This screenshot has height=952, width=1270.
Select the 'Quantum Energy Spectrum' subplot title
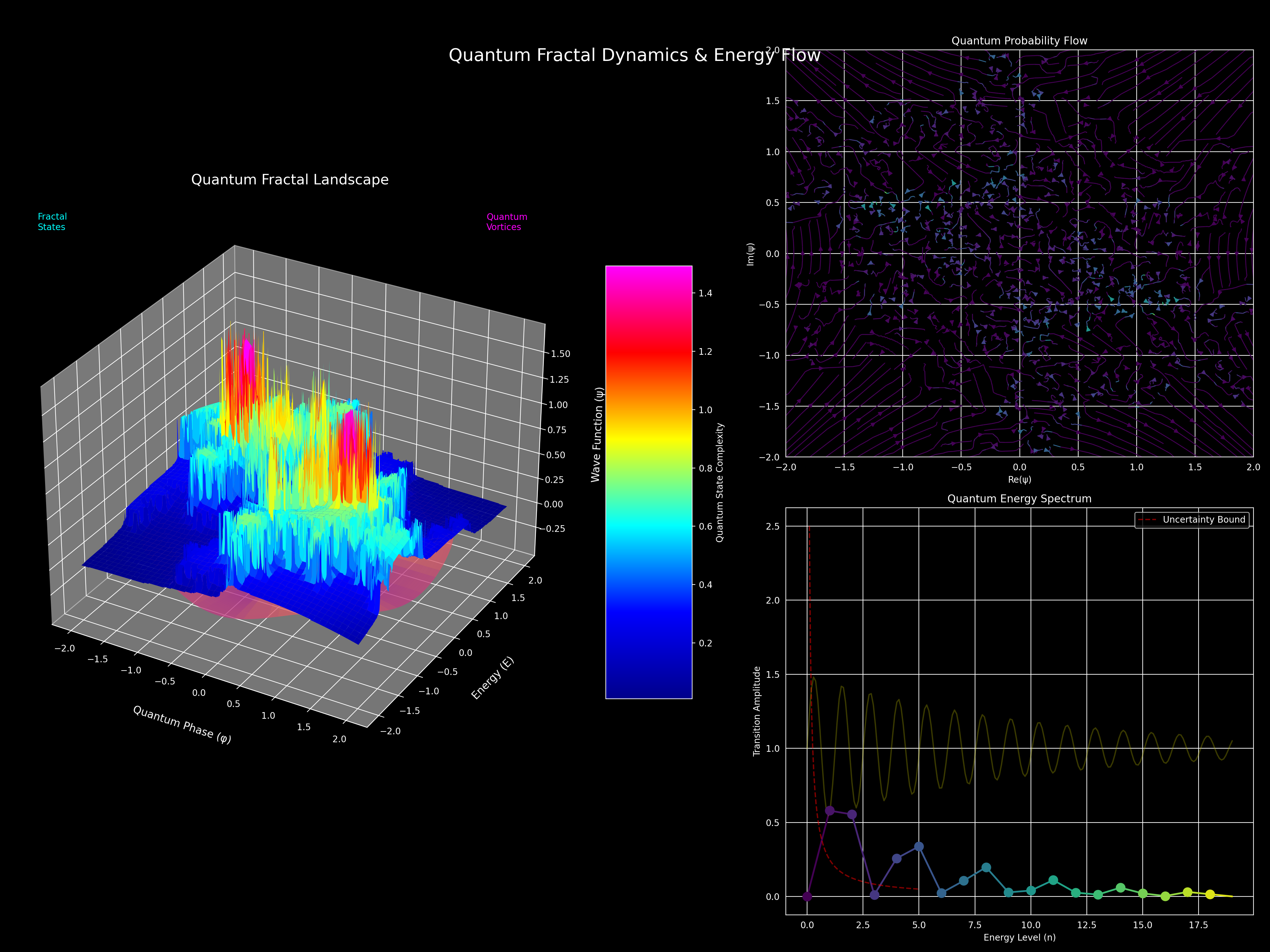pos(1019,499)
